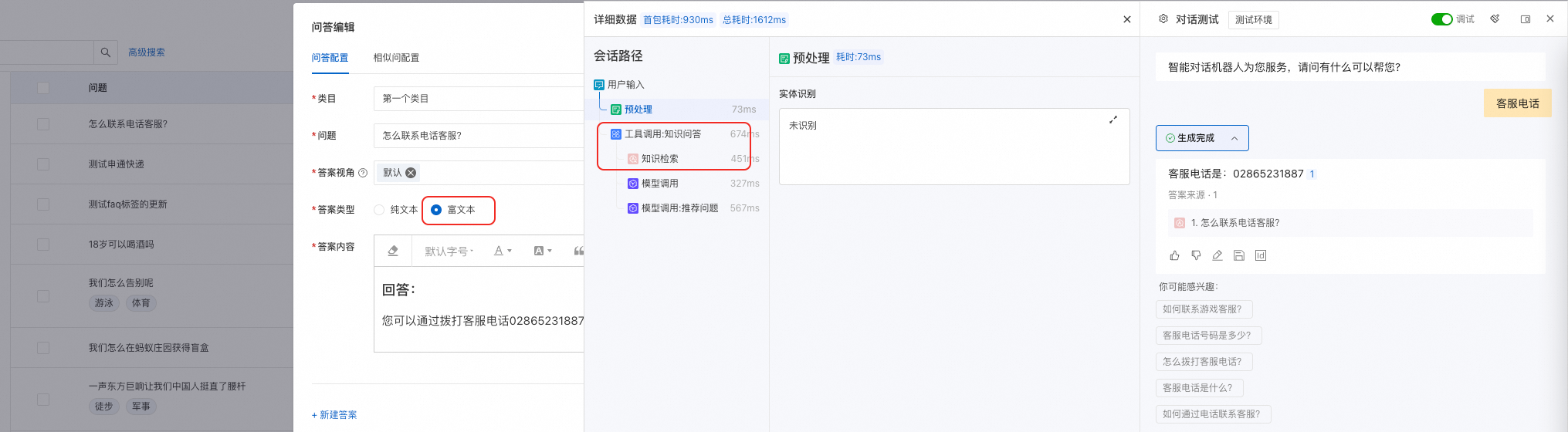
Task: Toggle the 调试 debug switch
Action: [1442, 19]
